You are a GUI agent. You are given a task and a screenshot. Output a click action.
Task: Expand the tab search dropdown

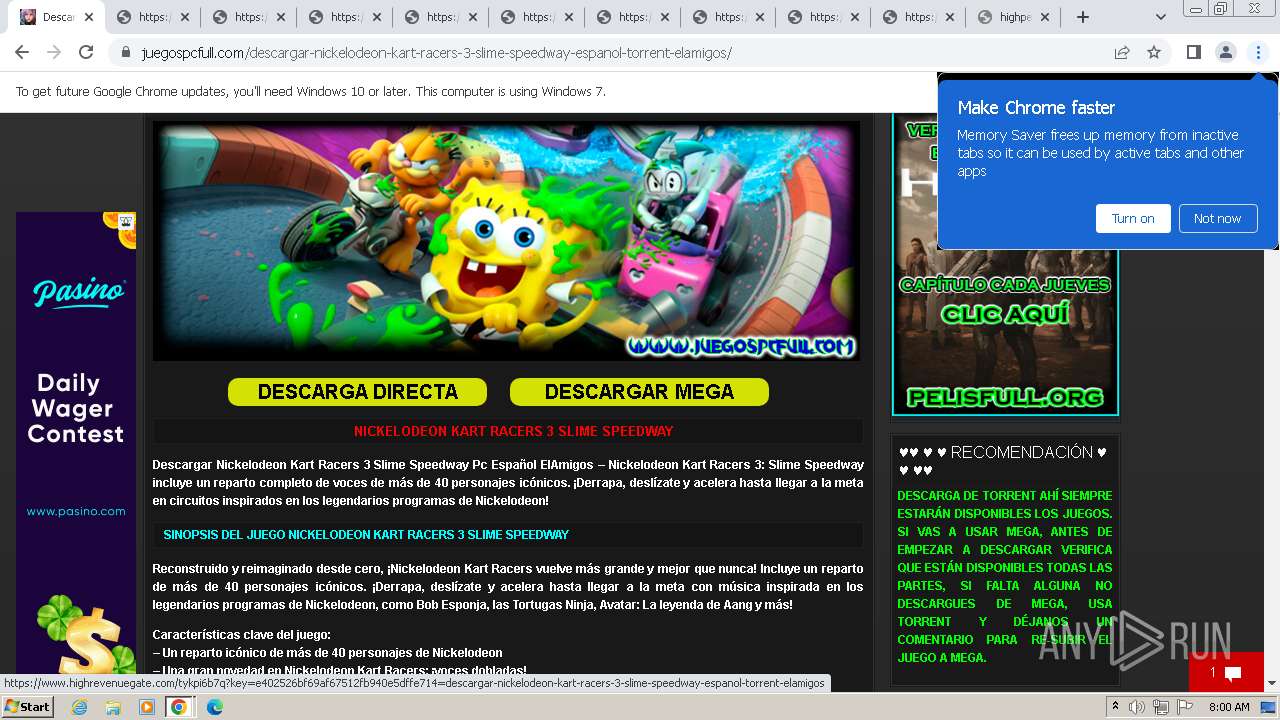coord(1160,17)
